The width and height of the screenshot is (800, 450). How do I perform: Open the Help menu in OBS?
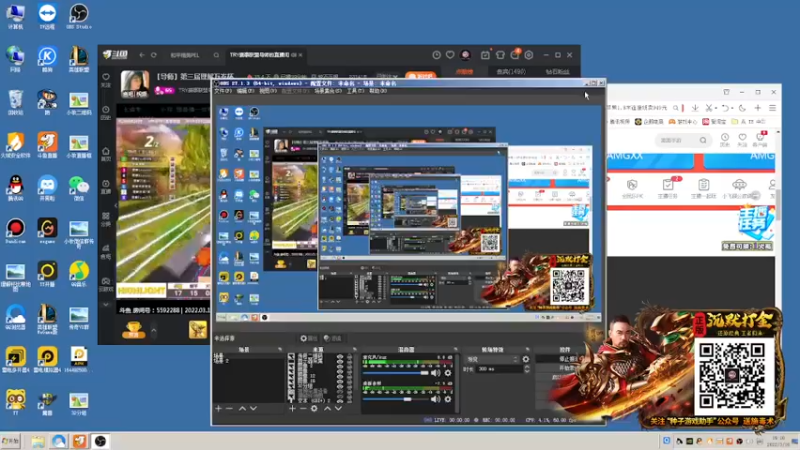[x=378, y=91]
